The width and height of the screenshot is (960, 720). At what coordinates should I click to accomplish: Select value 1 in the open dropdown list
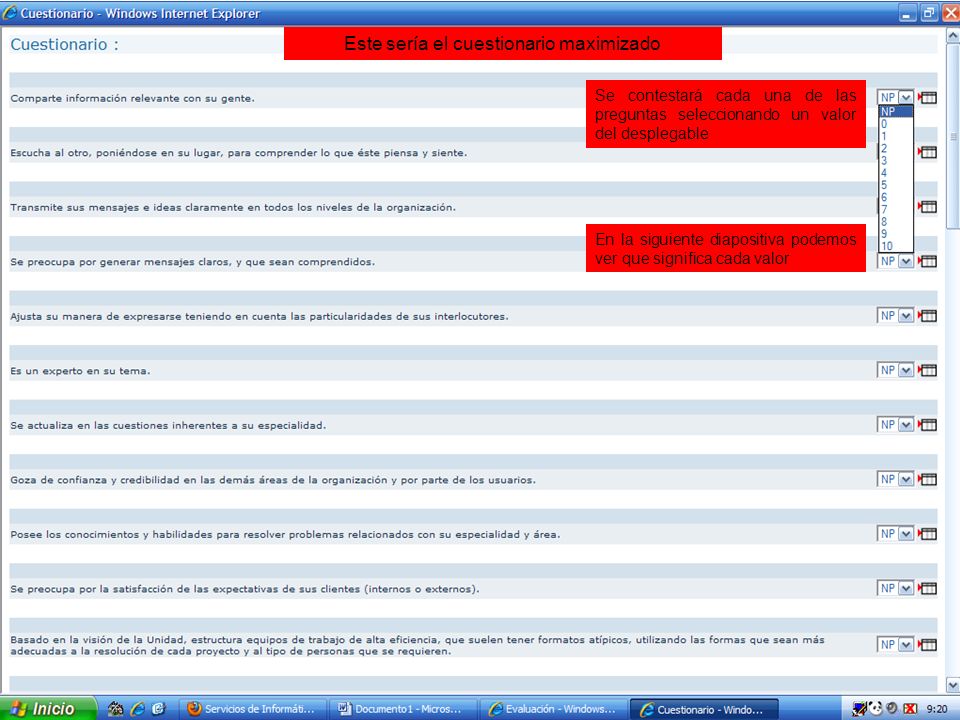coord(896,136)
